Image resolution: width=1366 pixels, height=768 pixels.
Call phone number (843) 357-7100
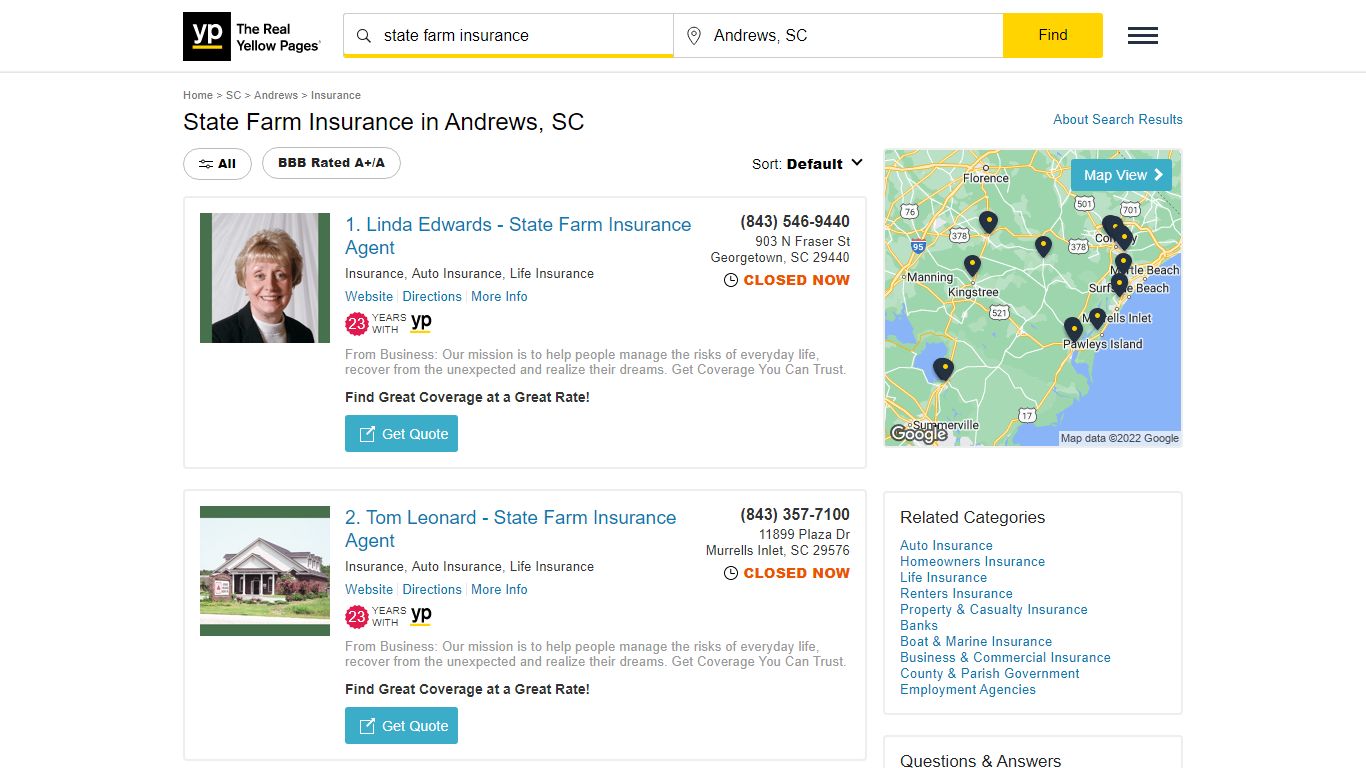tap(795, 514)
